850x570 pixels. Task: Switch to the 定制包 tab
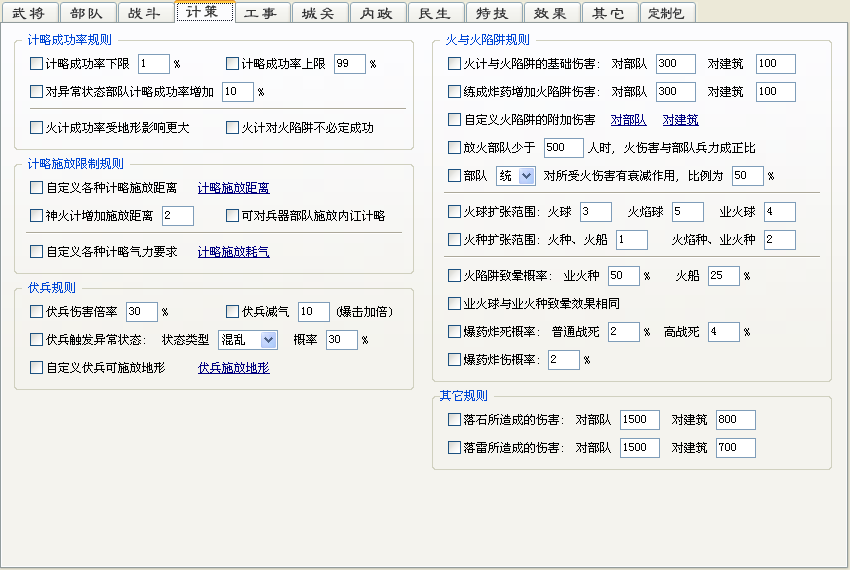point(667,12)
